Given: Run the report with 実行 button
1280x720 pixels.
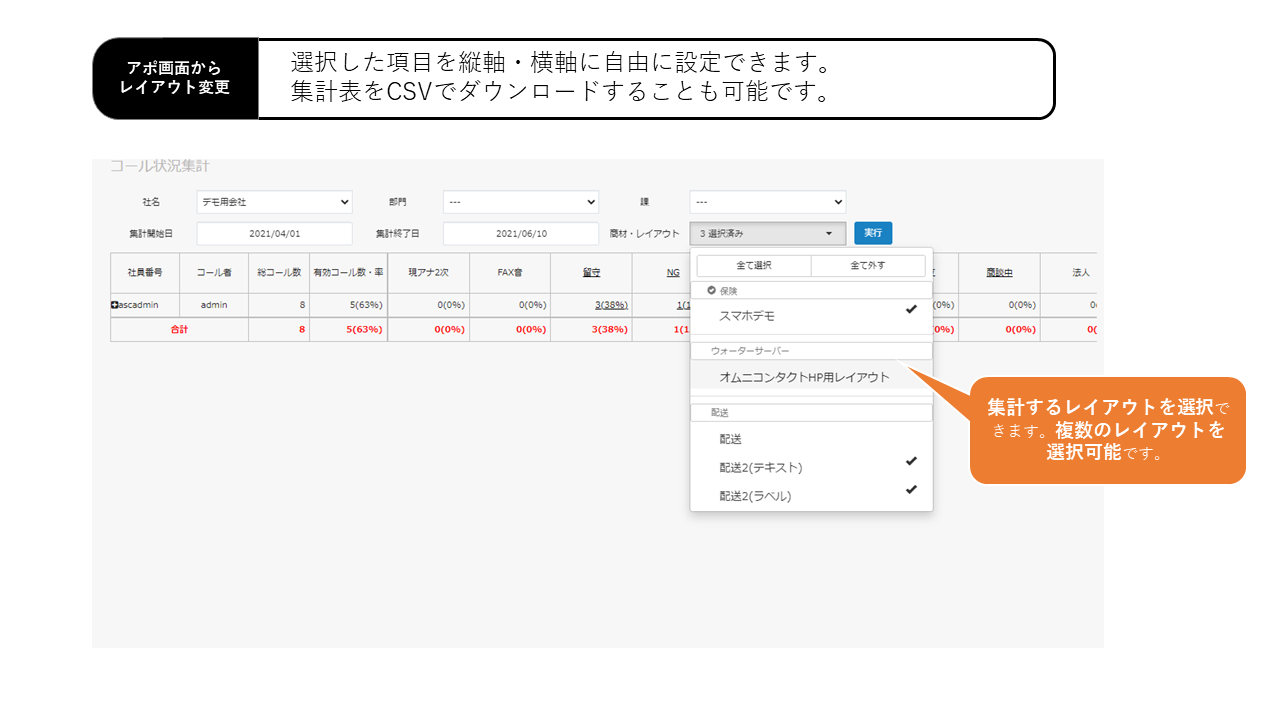Looking at the screenshot, I should click(x=873, y=233).
